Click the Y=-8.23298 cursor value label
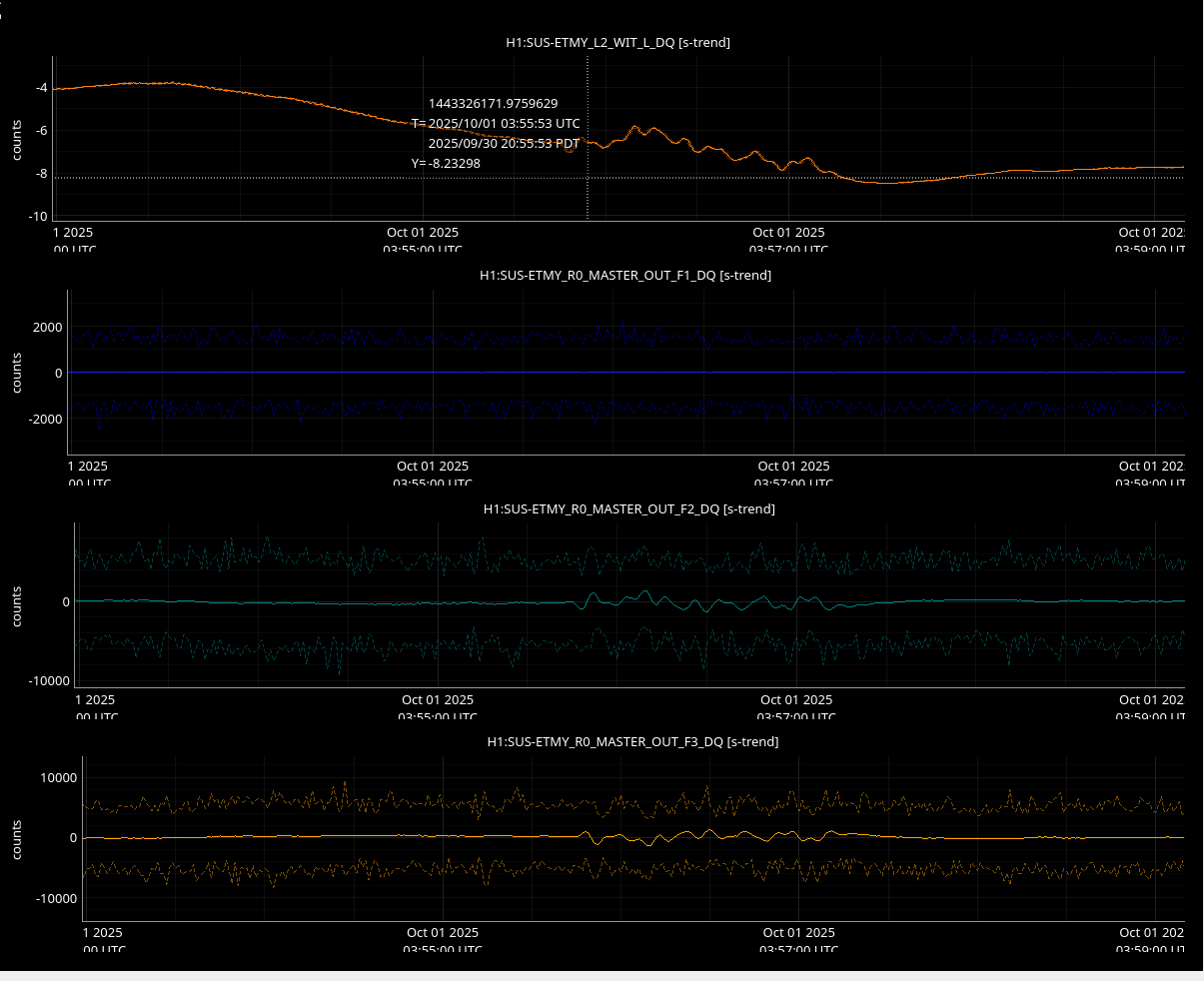The image size is (1204, 981). tap(446, 163)
